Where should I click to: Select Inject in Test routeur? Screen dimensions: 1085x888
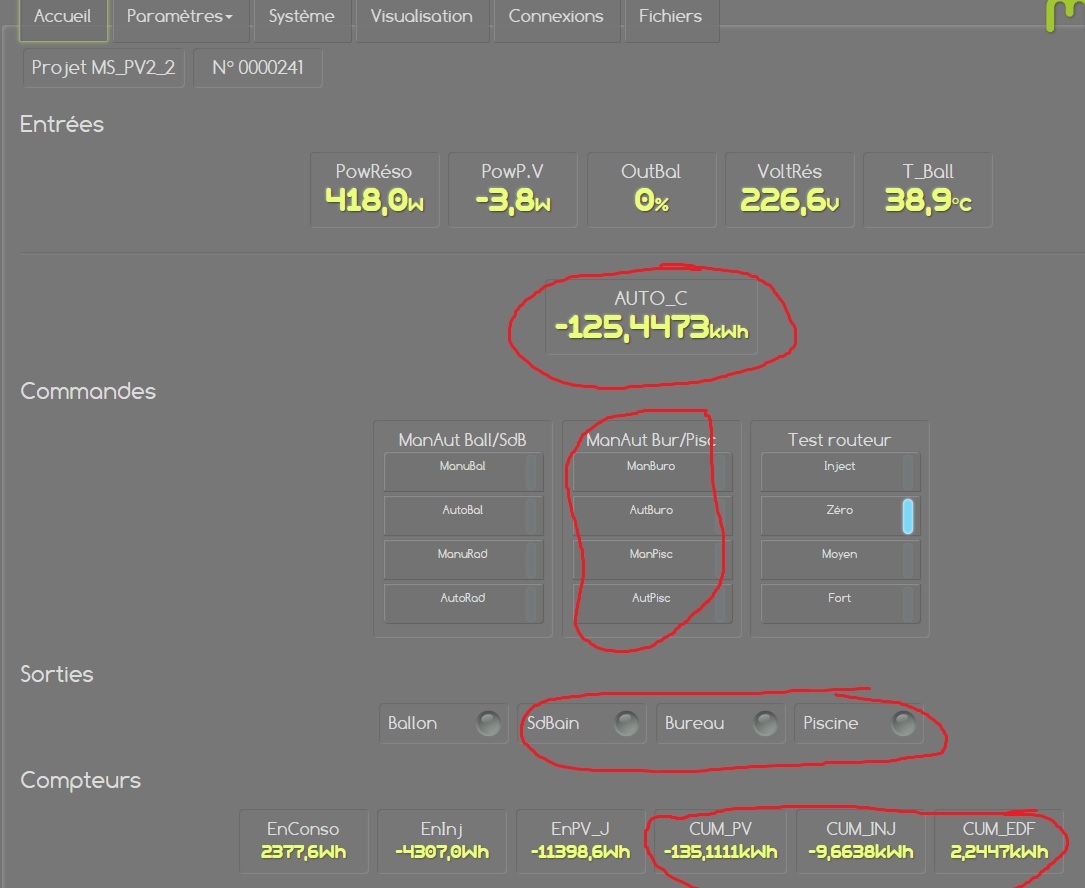(x=840, y=471)
